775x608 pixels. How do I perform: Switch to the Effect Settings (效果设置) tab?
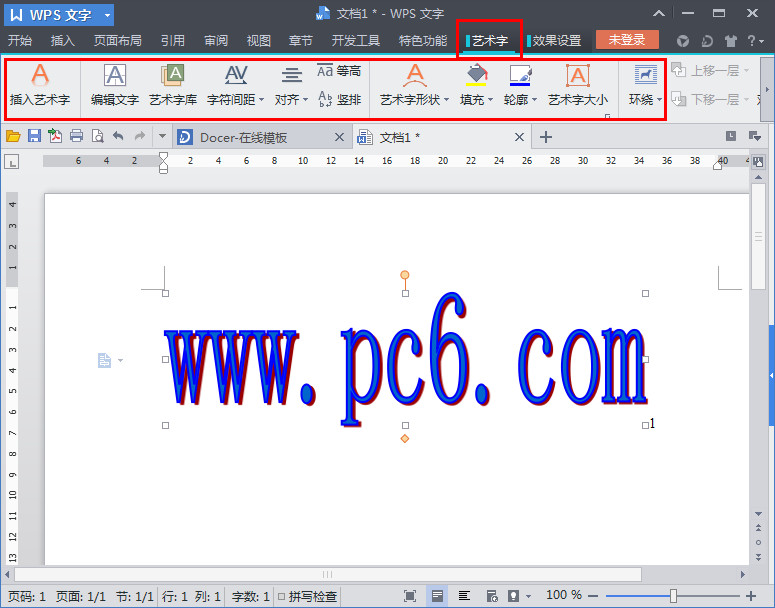[555, 41]
